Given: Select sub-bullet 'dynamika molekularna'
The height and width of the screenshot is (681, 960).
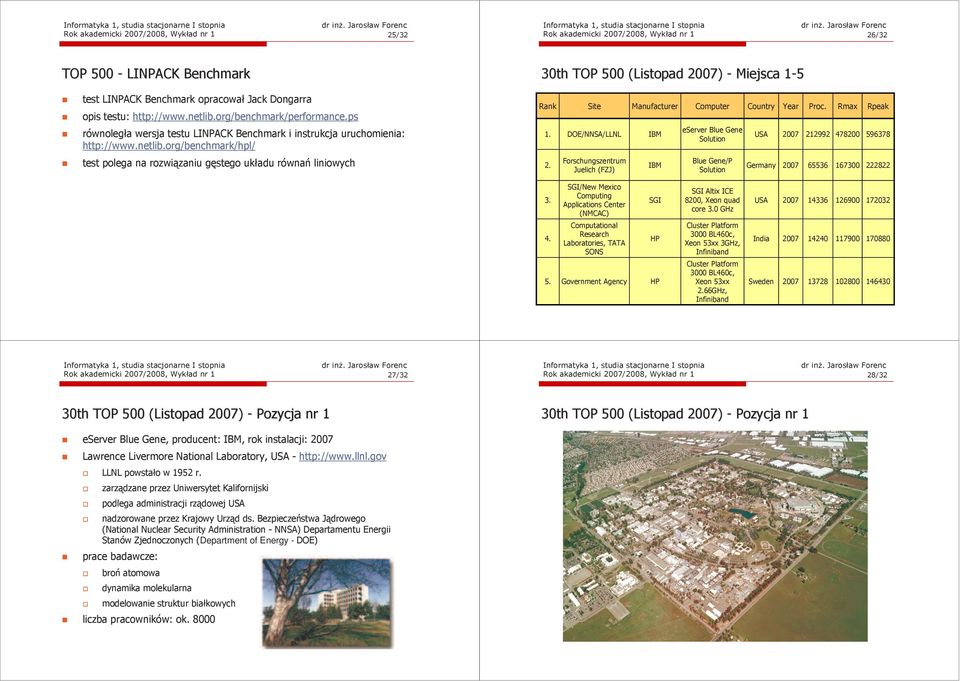Looking at the screenshot, I should tap(146, 588).
